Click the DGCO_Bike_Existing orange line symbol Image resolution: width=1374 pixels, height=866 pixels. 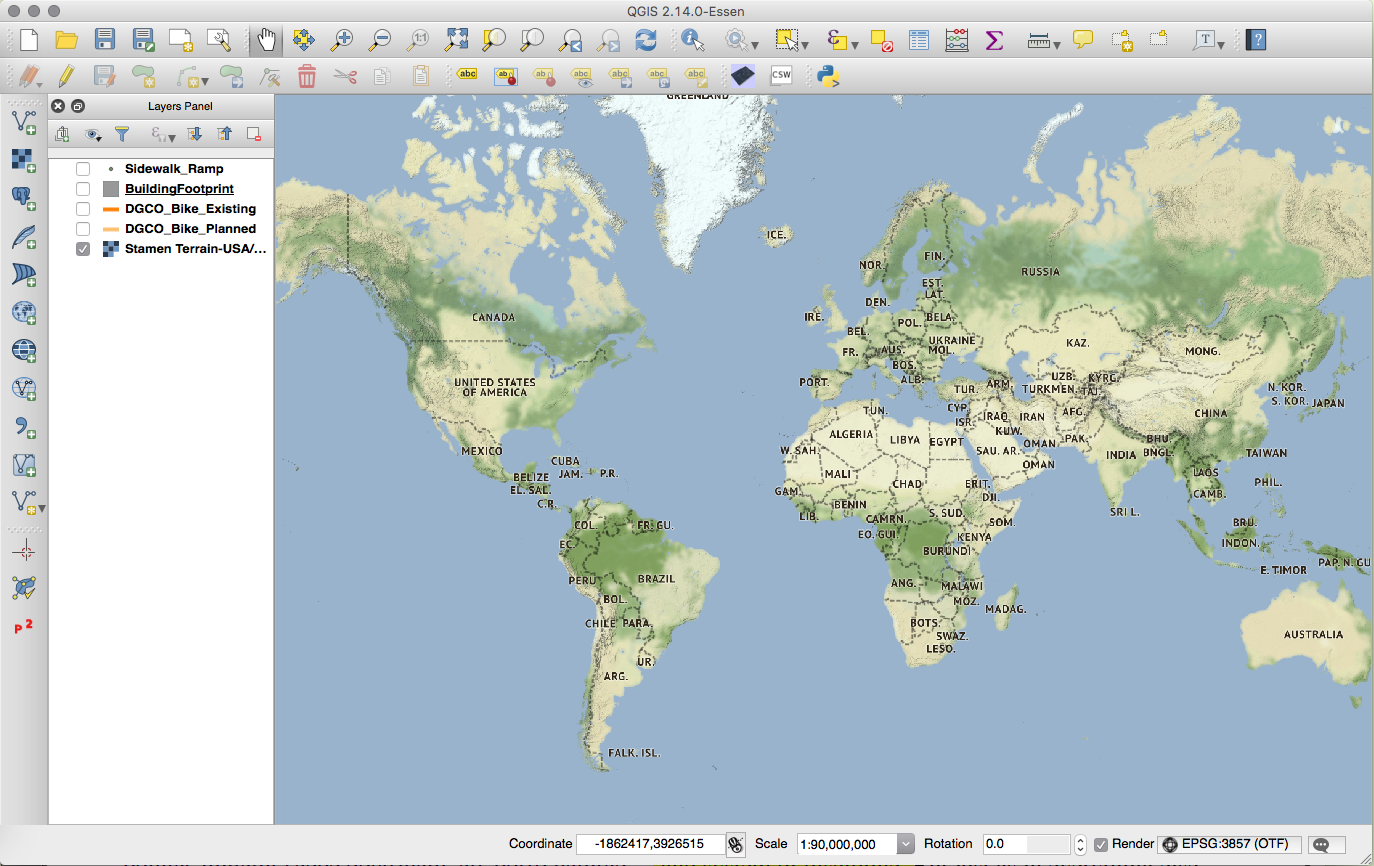[x=110, y=209]
